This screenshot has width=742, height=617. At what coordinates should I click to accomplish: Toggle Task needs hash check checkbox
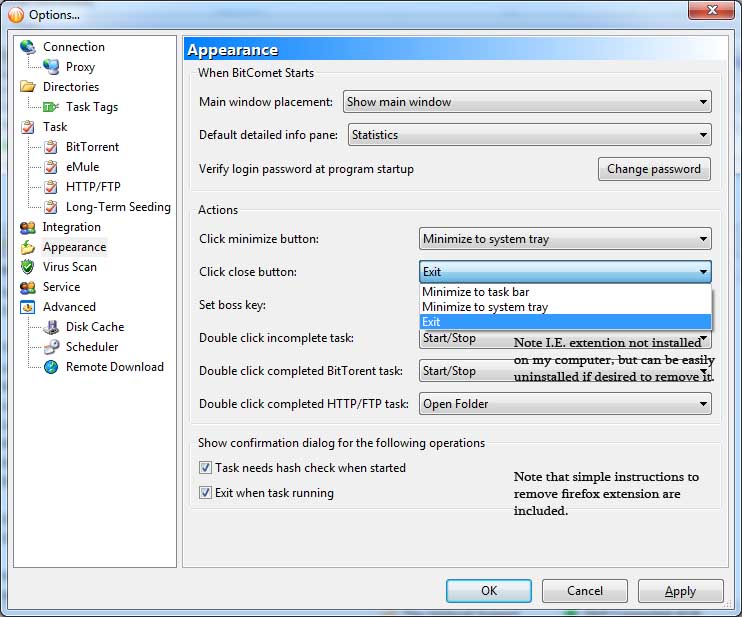(x=205, y=468)
